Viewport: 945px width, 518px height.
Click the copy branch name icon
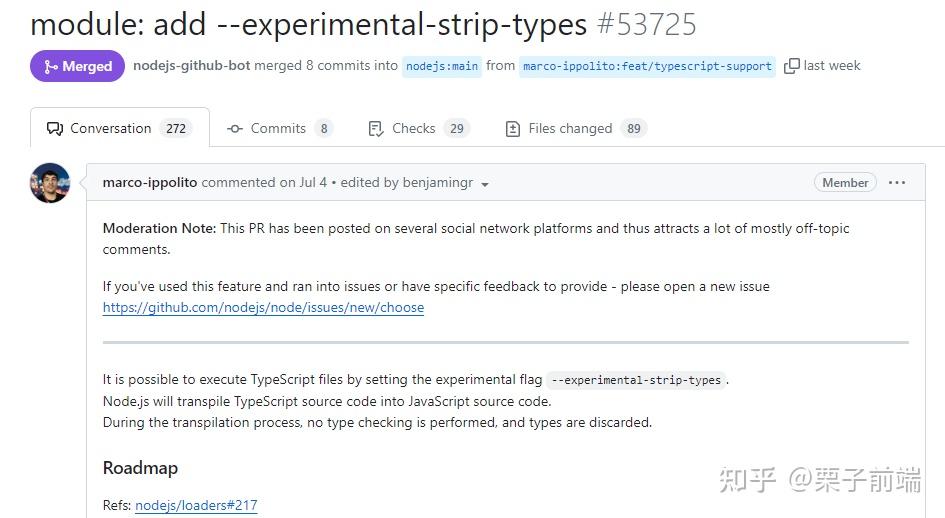tap(791, 66)
